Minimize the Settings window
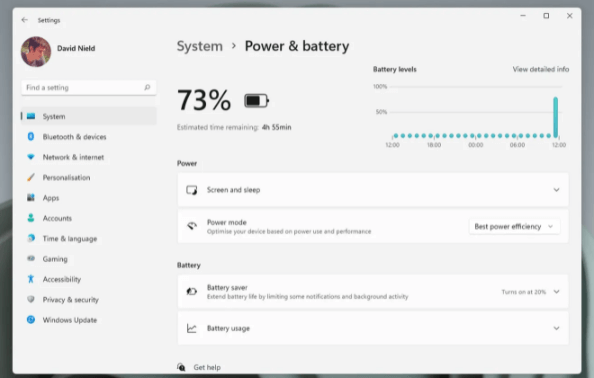The width and height of the screenshot is (594, 378). (523, 16)
